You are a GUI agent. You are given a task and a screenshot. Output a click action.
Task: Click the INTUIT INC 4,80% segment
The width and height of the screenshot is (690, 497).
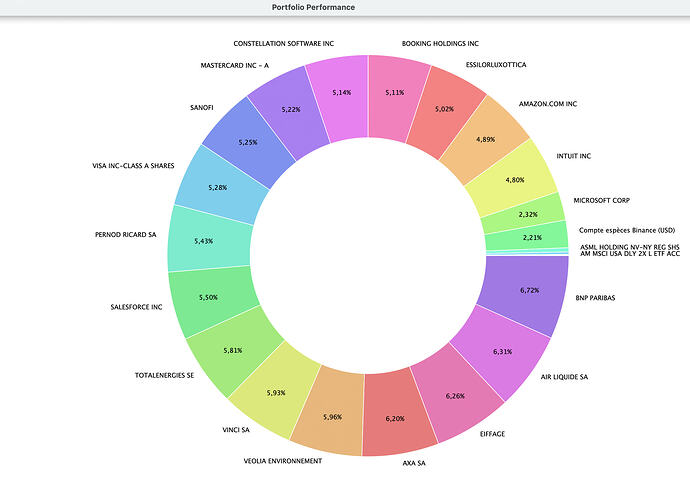pyautogui.click(x=513, y=178)
